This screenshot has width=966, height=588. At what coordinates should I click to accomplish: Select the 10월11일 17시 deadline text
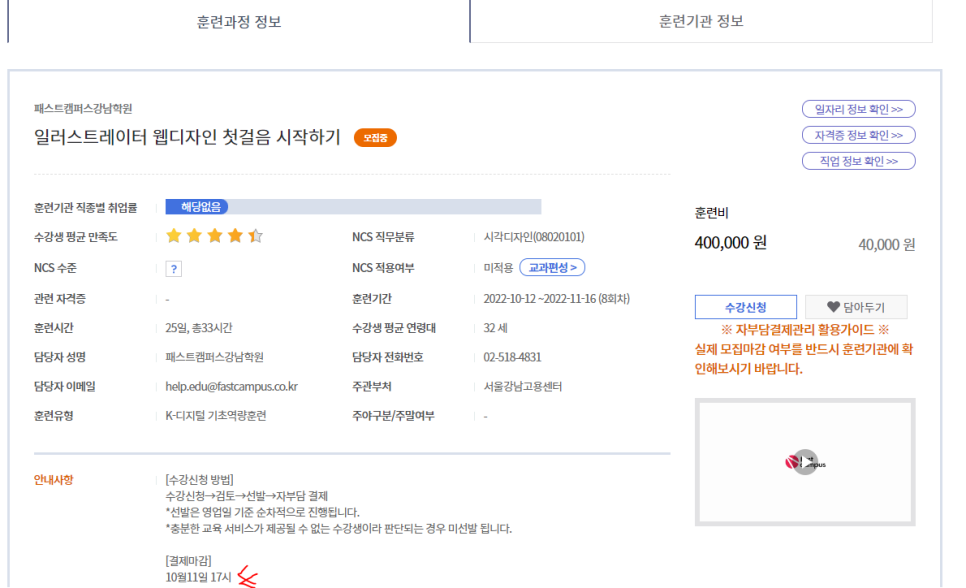point(198,577)
